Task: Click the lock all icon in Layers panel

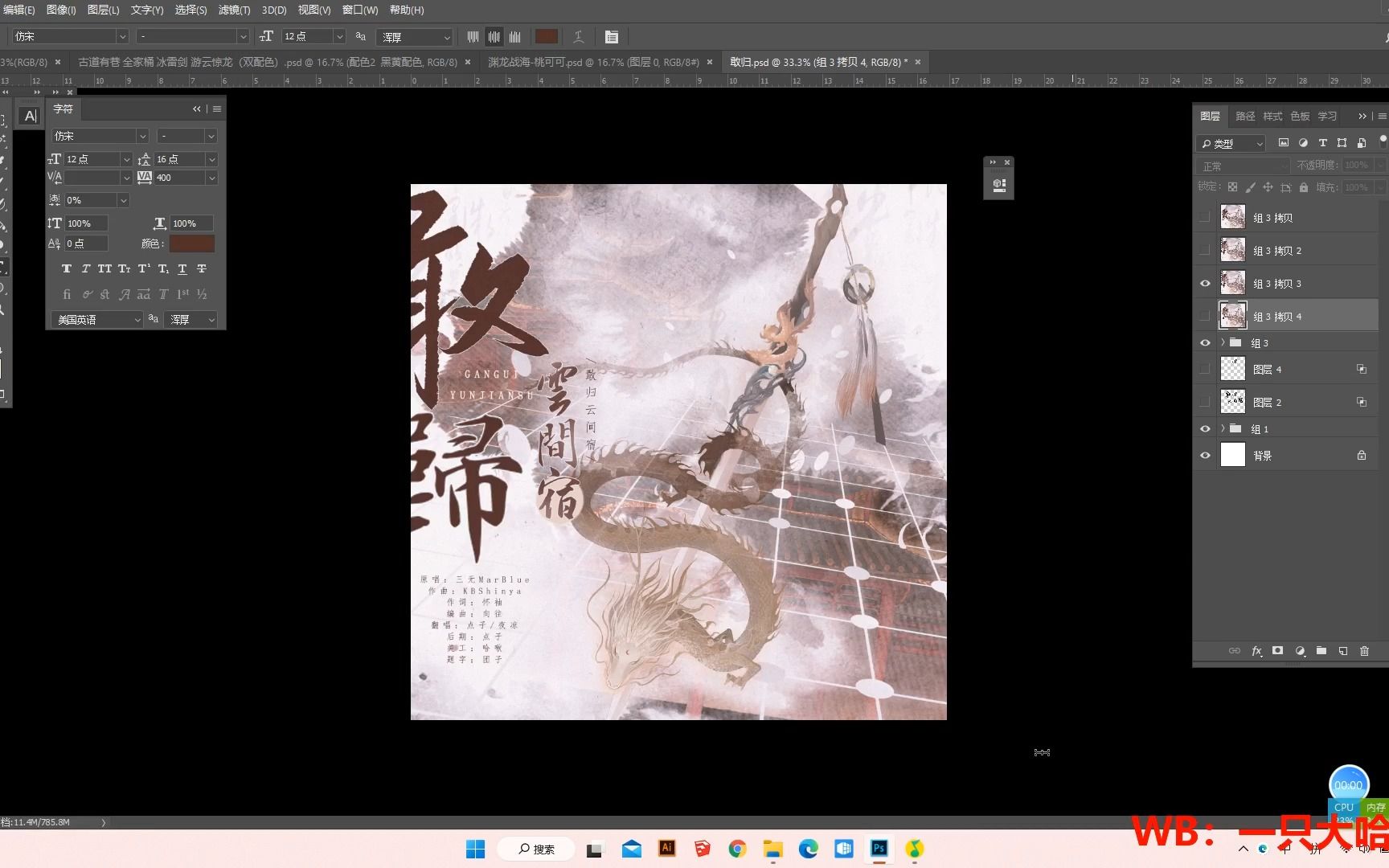Action: click(x=1304, y=187)
